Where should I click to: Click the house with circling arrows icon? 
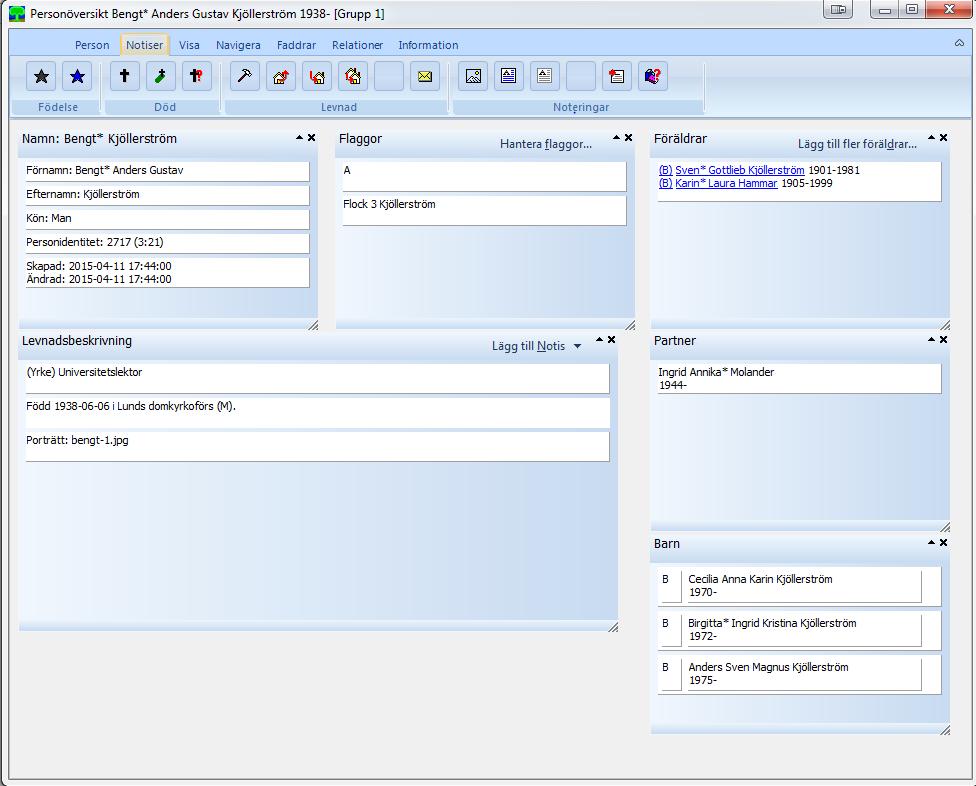[x=353, y=77]
